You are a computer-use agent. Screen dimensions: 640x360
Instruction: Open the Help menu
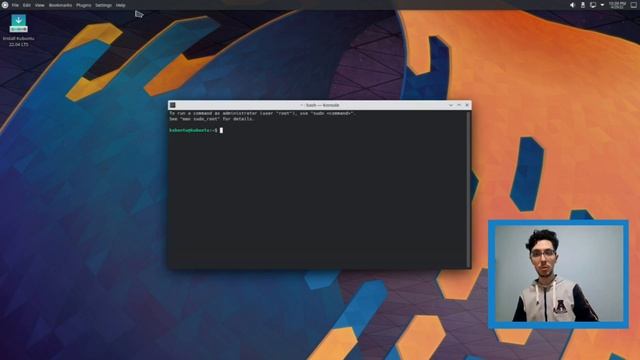click(x=120, y=5)
